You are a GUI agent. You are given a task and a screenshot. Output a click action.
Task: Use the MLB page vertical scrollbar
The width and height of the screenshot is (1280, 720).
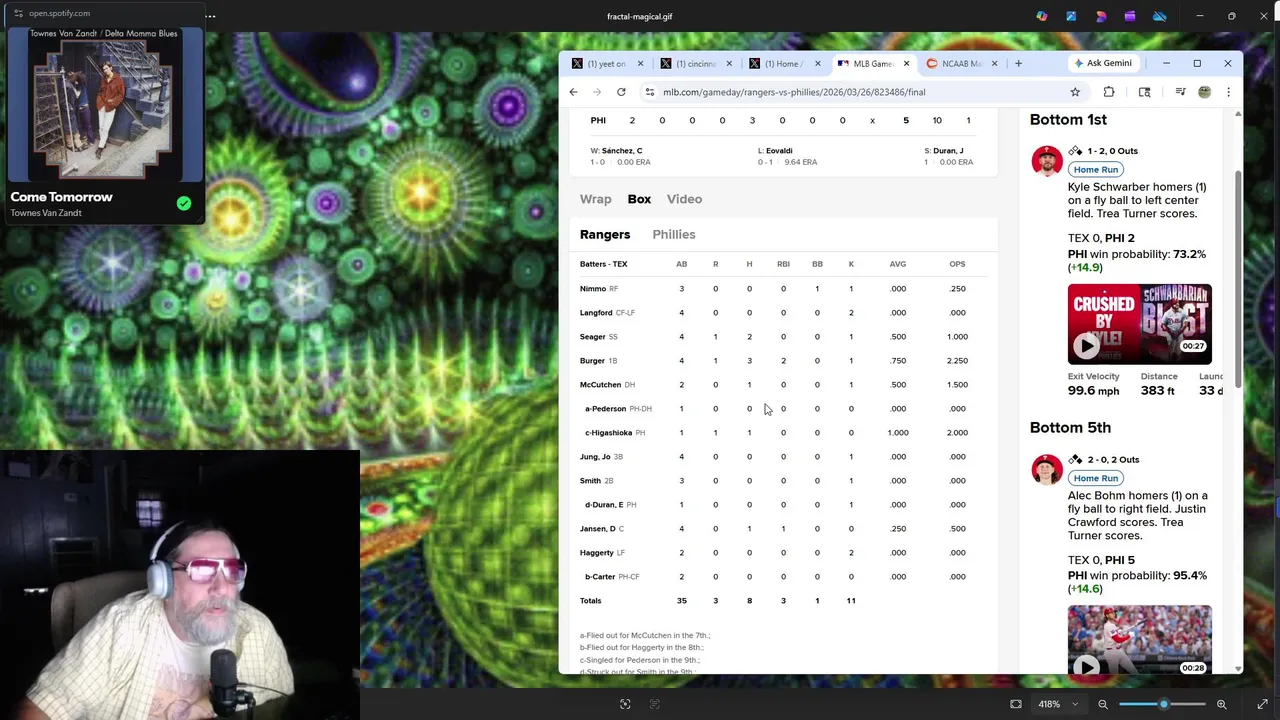pyautogui.click(x=1238, y=280)
